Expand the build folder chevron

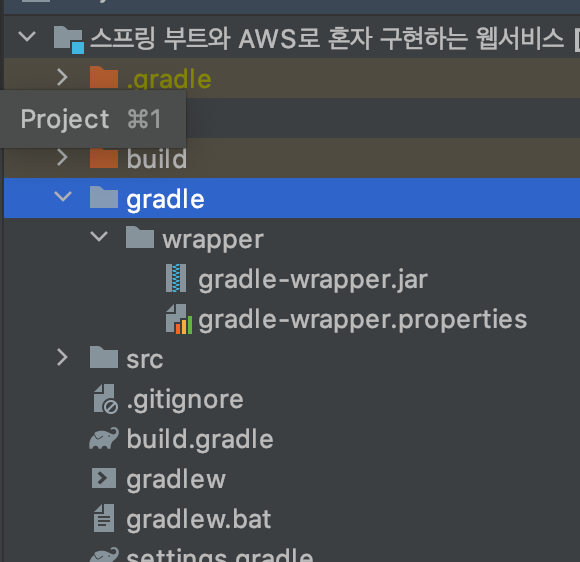tap(63, 157)
